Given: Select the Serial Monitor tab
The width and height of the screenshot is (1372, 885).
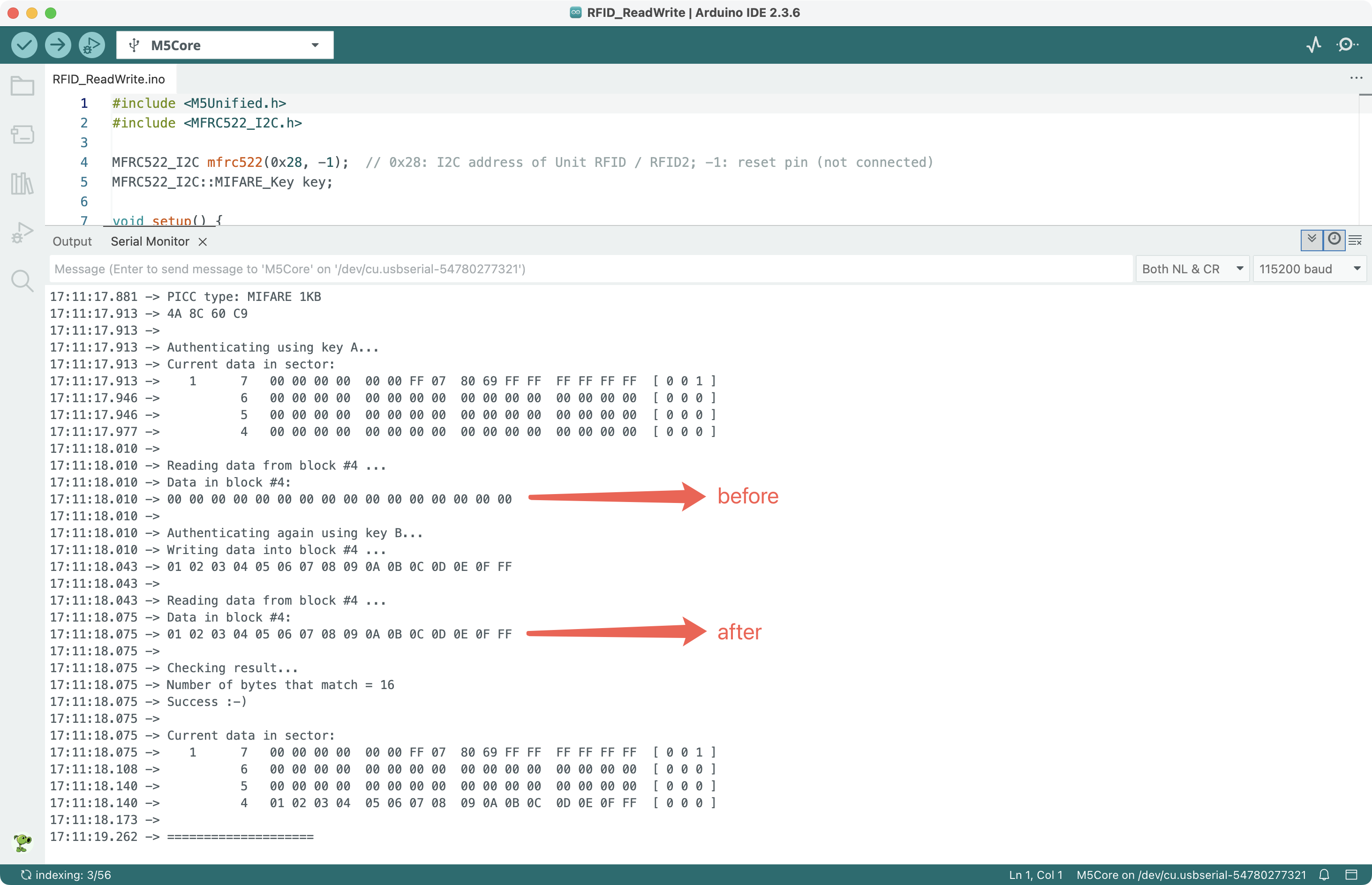Looking at the screenshot, I should 150,241.
